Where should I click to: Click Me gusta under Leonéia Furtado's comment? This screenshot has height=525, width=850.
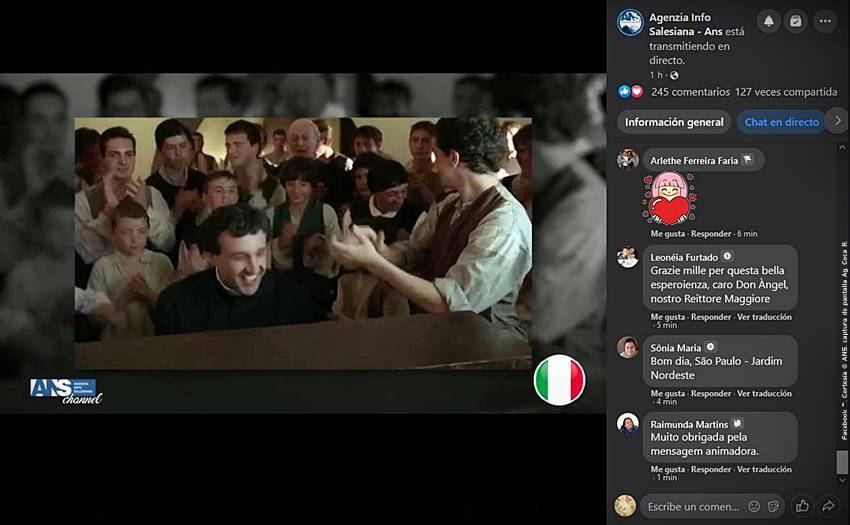[667, 317]
